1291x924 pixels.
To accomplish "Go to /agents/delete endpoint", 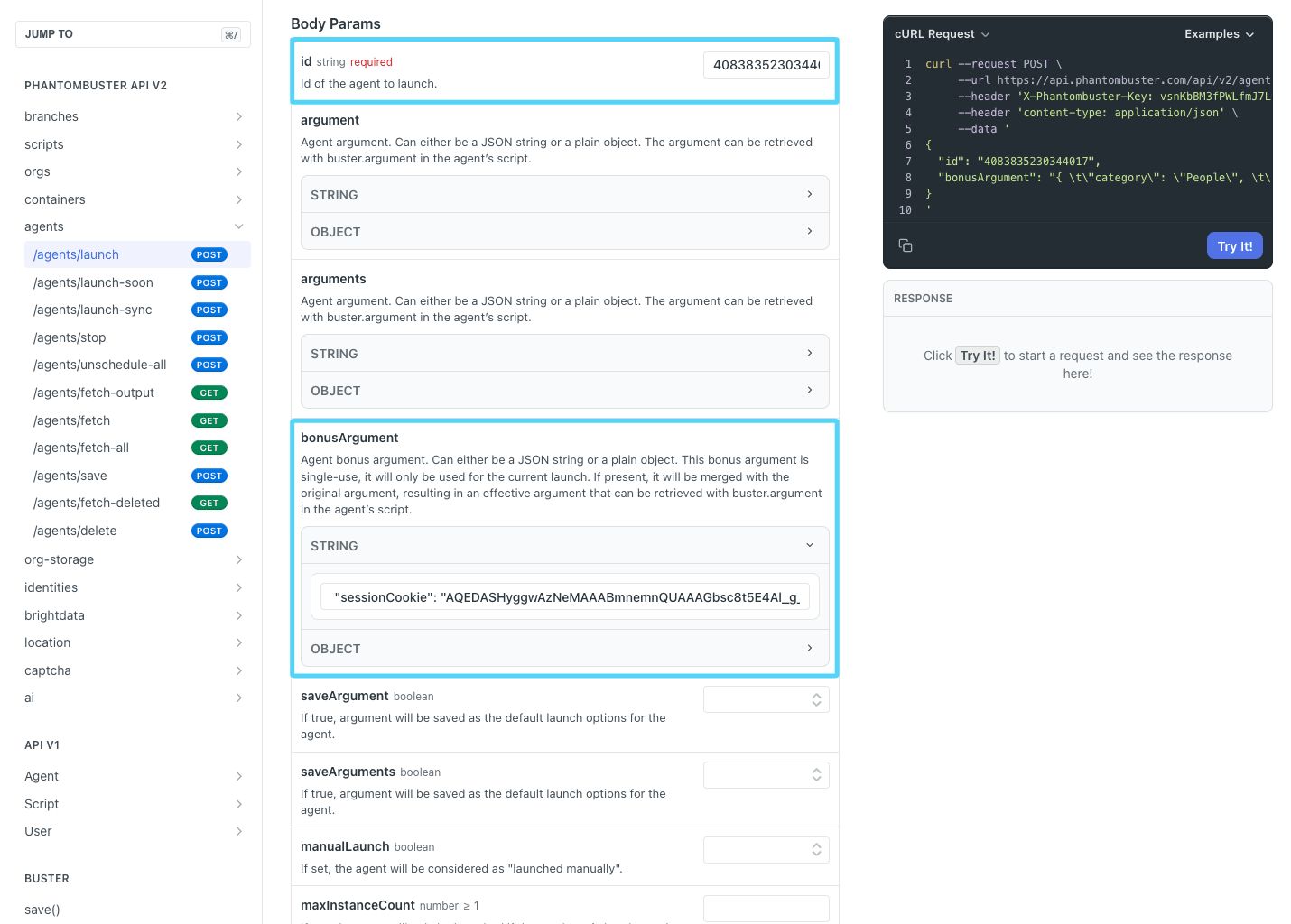I will click(137, 531).
